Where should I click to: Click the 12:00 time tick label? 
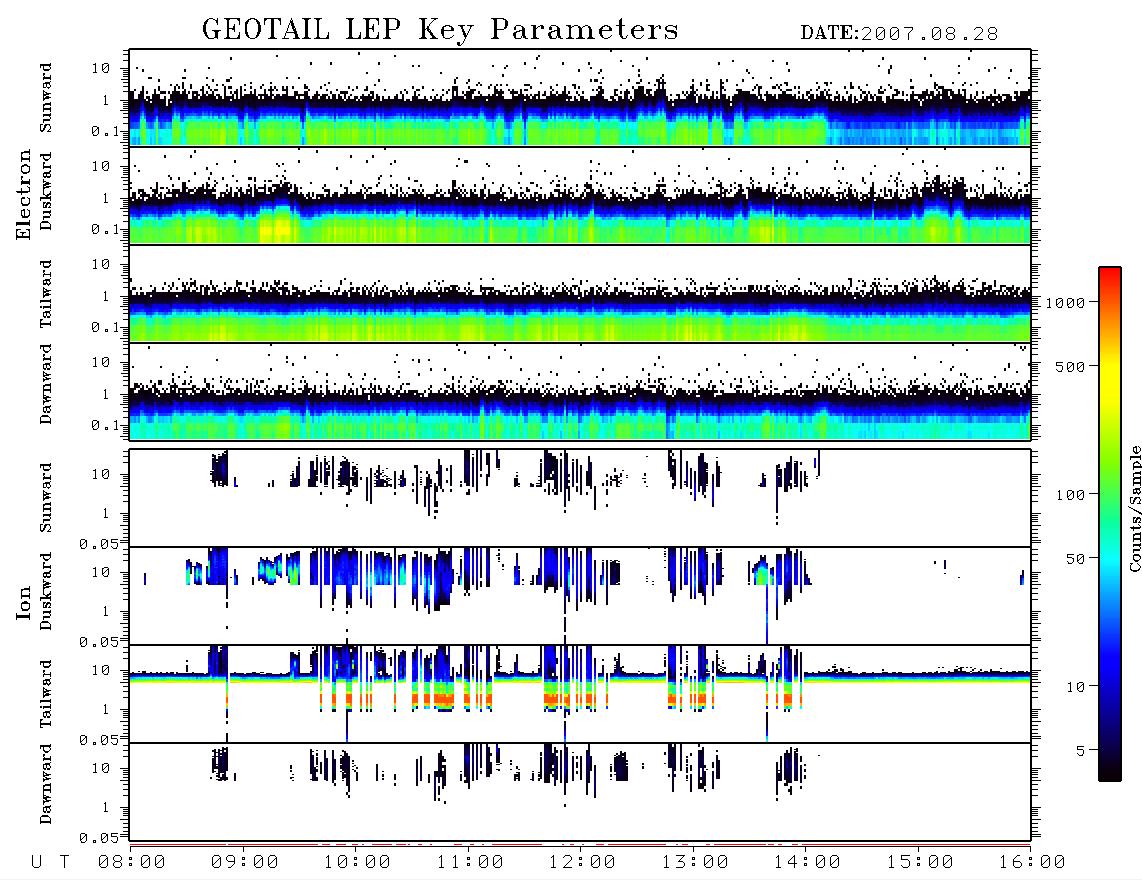coord(582,862)
